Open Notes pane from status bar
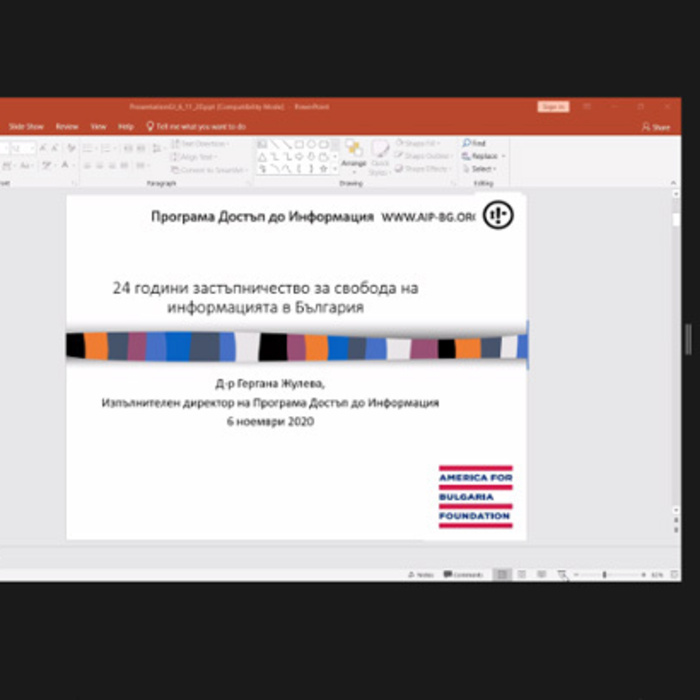700x700 pixels. tap(421, 575)
